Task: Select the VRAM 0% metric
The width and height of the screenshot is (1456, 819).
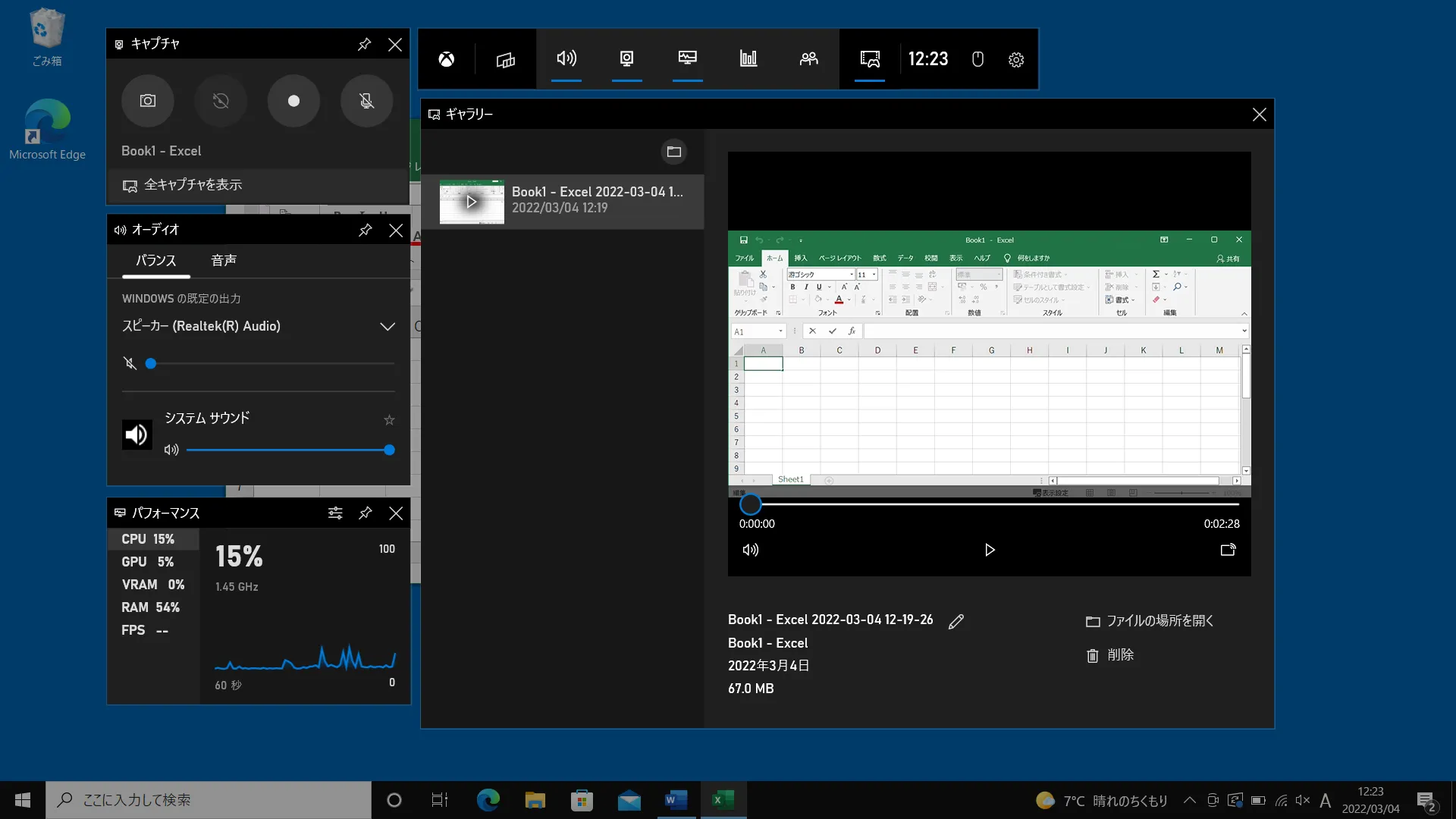Action: click(153, 585)
